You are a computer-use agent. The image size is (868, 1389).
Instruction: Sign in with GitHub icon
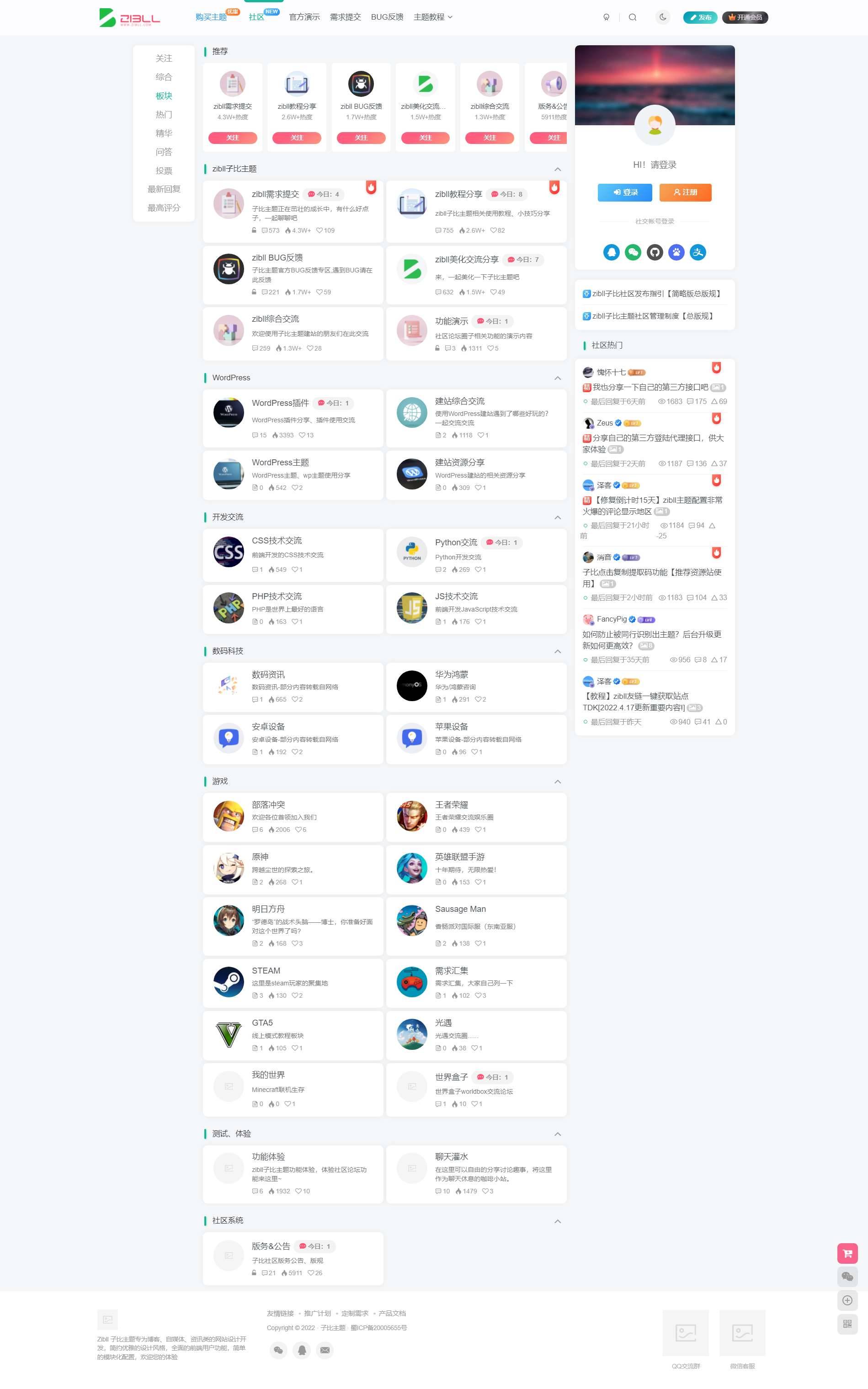click(x=655, y=252)
